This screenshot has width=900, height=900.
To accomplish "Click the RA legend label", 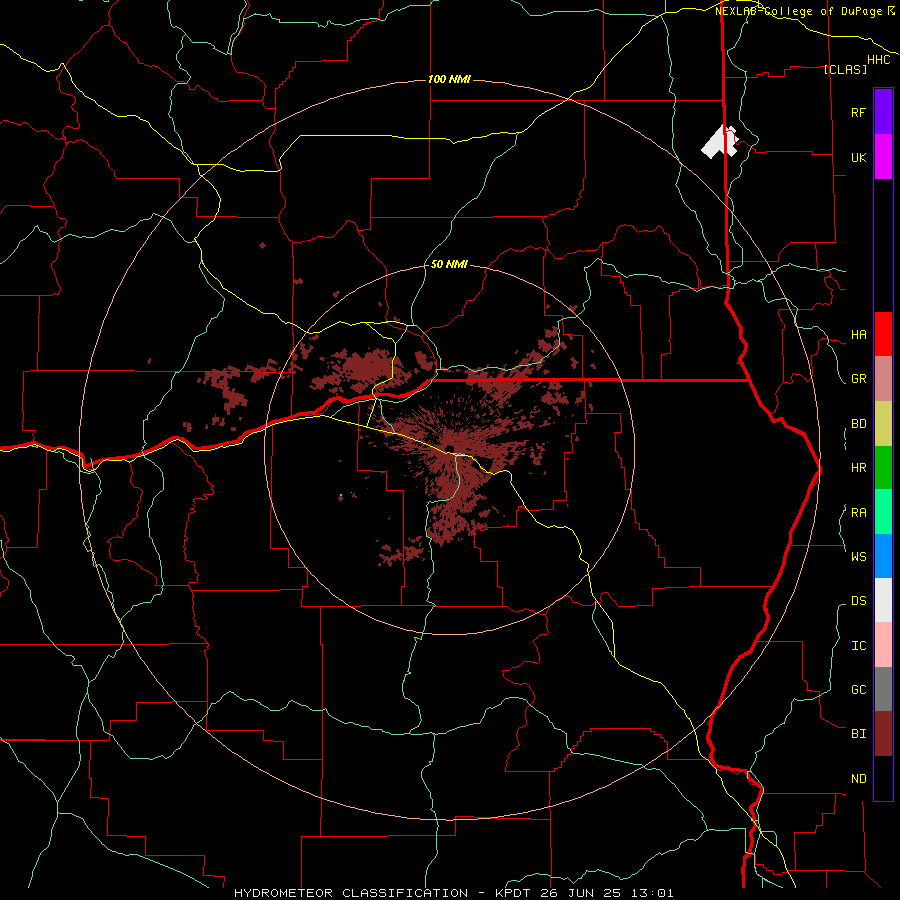I will [x=858, y=513].
